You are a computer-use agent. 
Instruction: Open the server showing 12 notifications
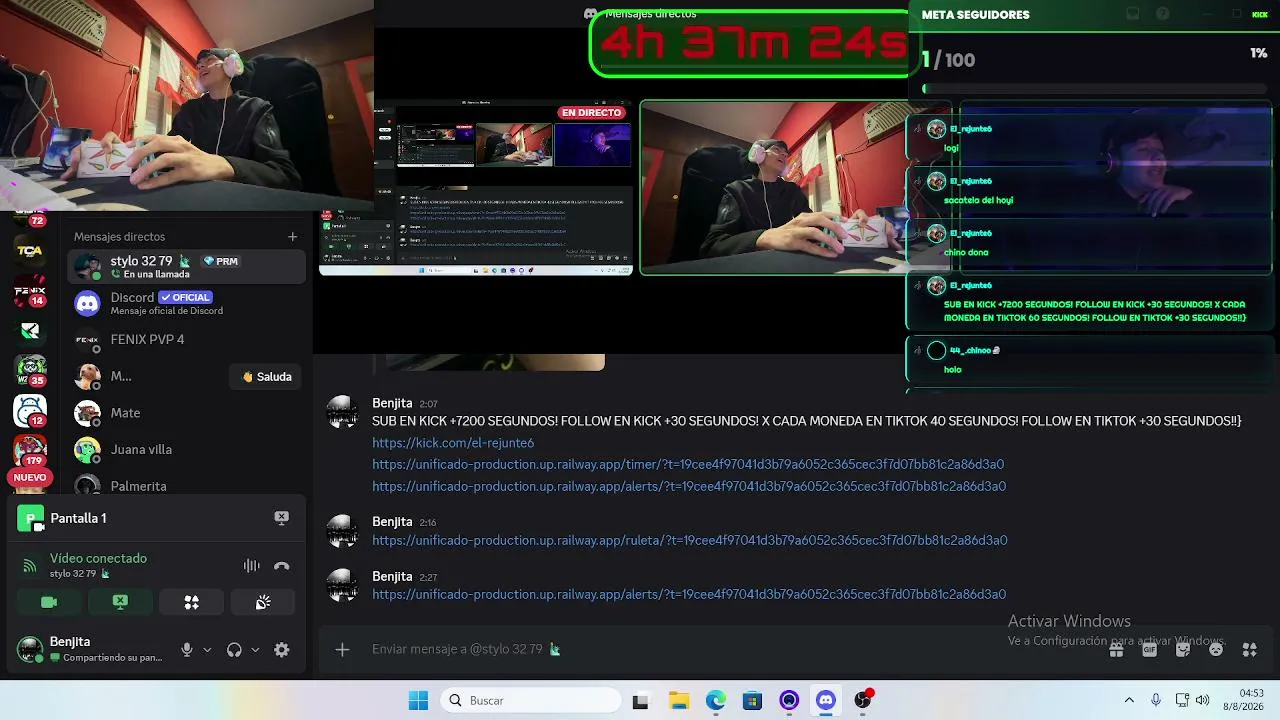click(30, 410)
